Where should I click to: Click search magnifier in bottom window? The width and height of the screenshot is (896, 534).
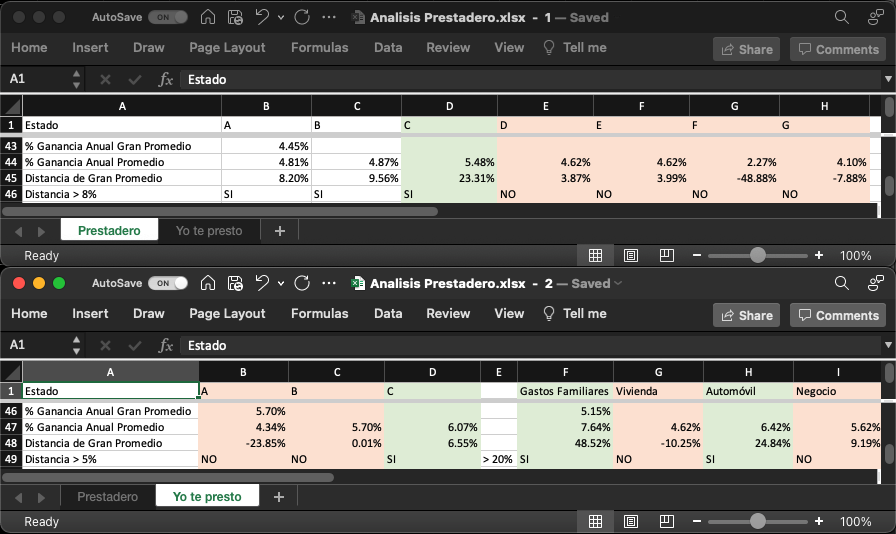[842, 283]
